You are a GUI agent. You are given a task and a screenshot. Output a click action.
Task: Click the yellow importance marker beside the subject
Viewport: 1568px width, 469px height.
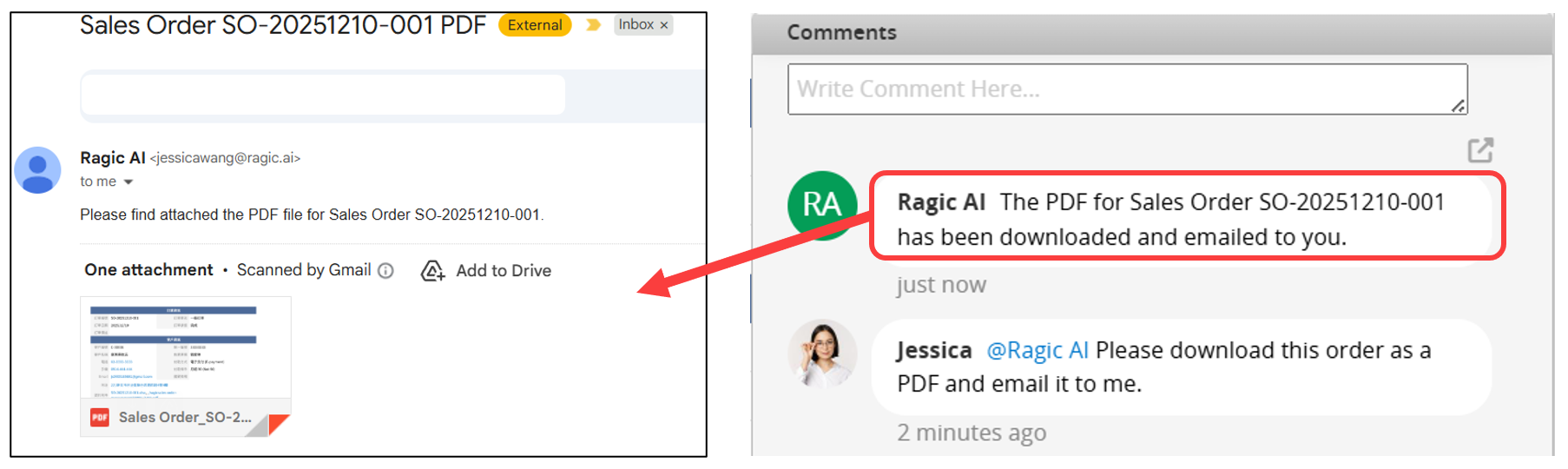pos(593,25)
